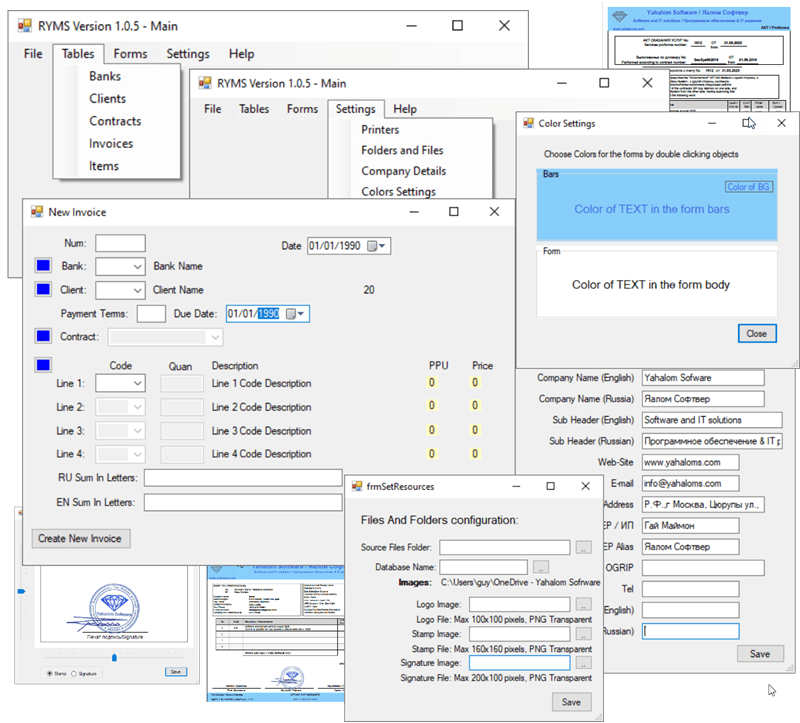Save the company details form
The image size is (800, 723).
(760, 654)
